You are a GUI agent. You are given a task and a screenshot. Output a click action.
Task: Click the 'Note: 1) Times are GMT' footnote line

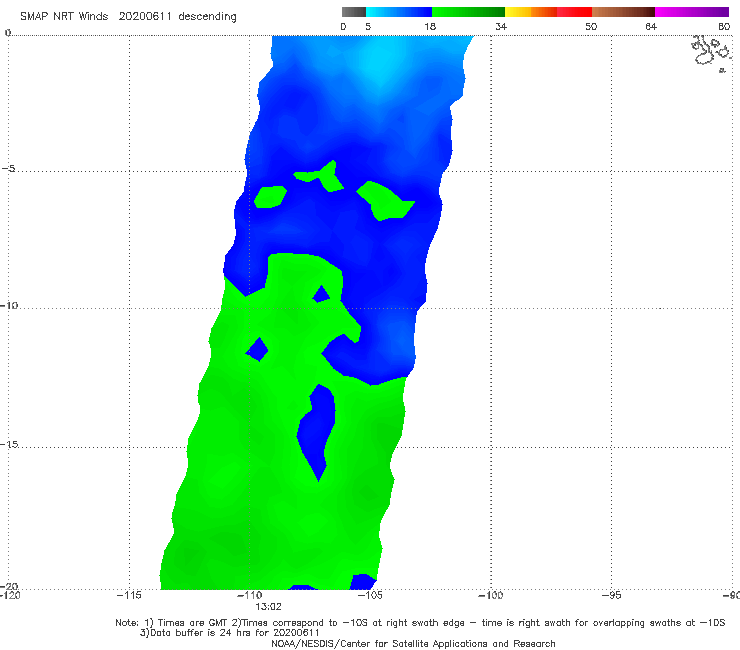point(420,623)
